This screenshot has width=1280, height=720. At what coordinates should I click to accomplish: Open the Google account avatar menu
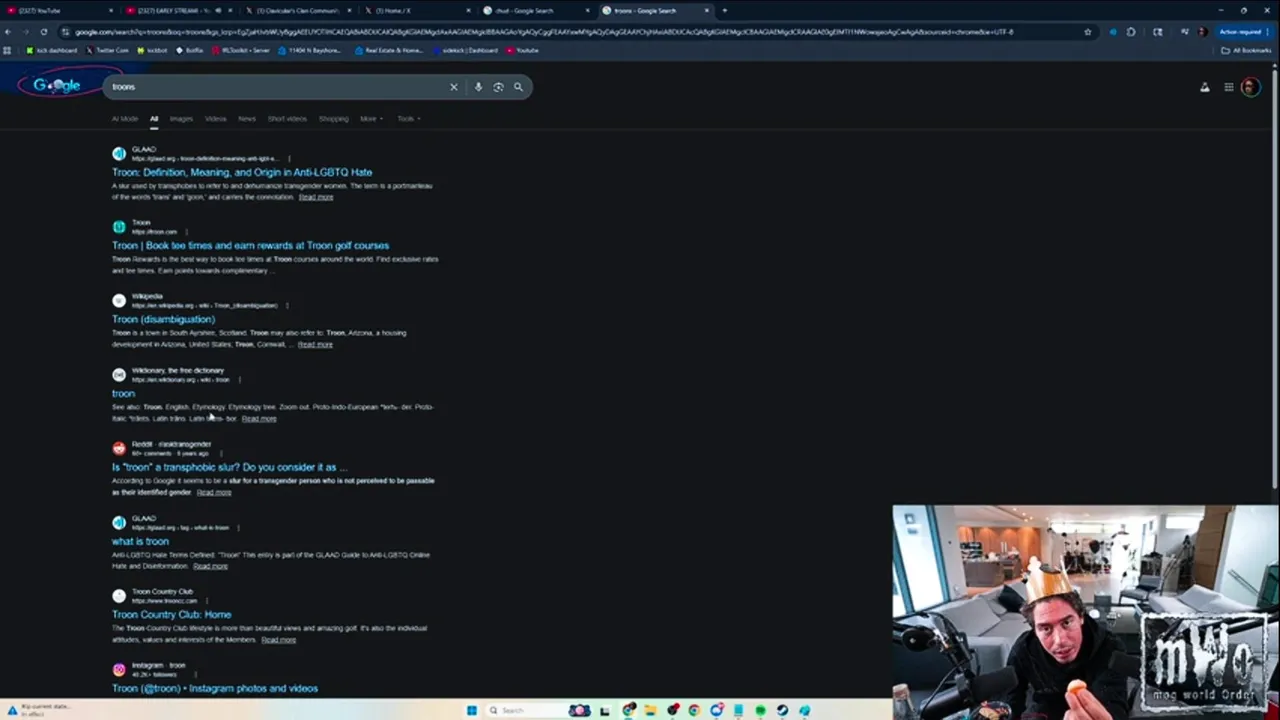[1250, 87]
